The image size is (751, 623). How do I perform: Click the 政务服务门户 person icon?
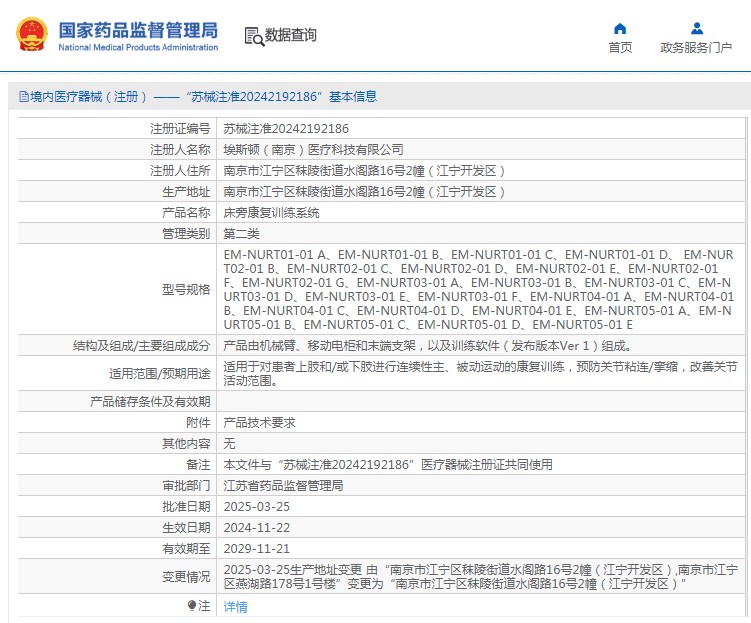tap(696, 28)
